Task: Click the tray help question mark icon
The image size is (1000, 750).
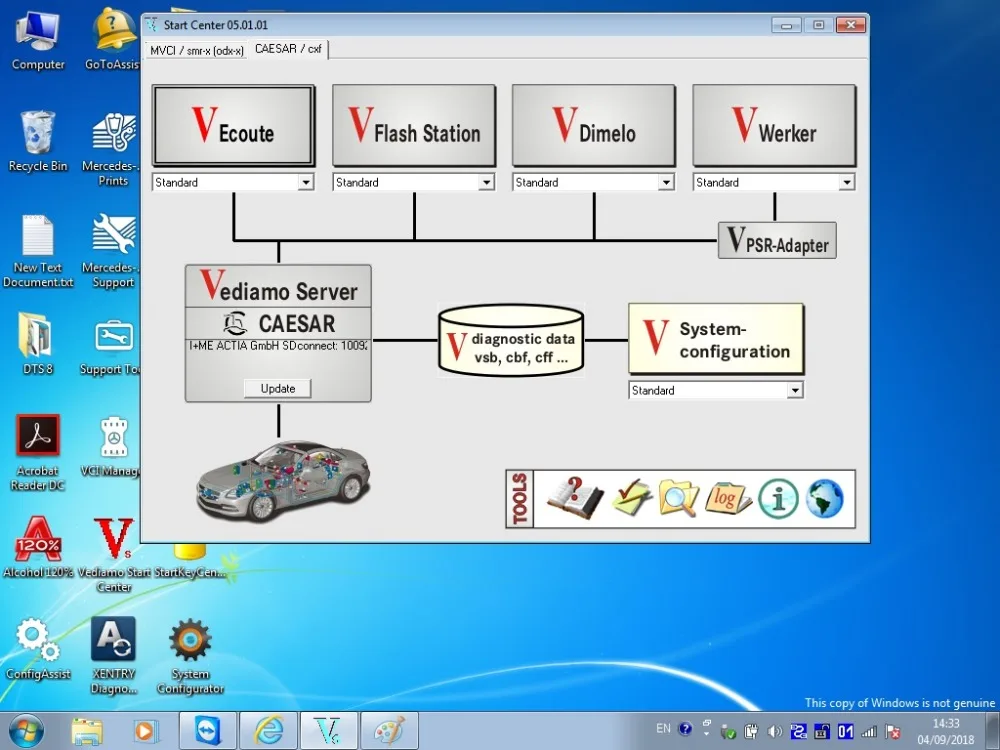Action: (686, 728)
